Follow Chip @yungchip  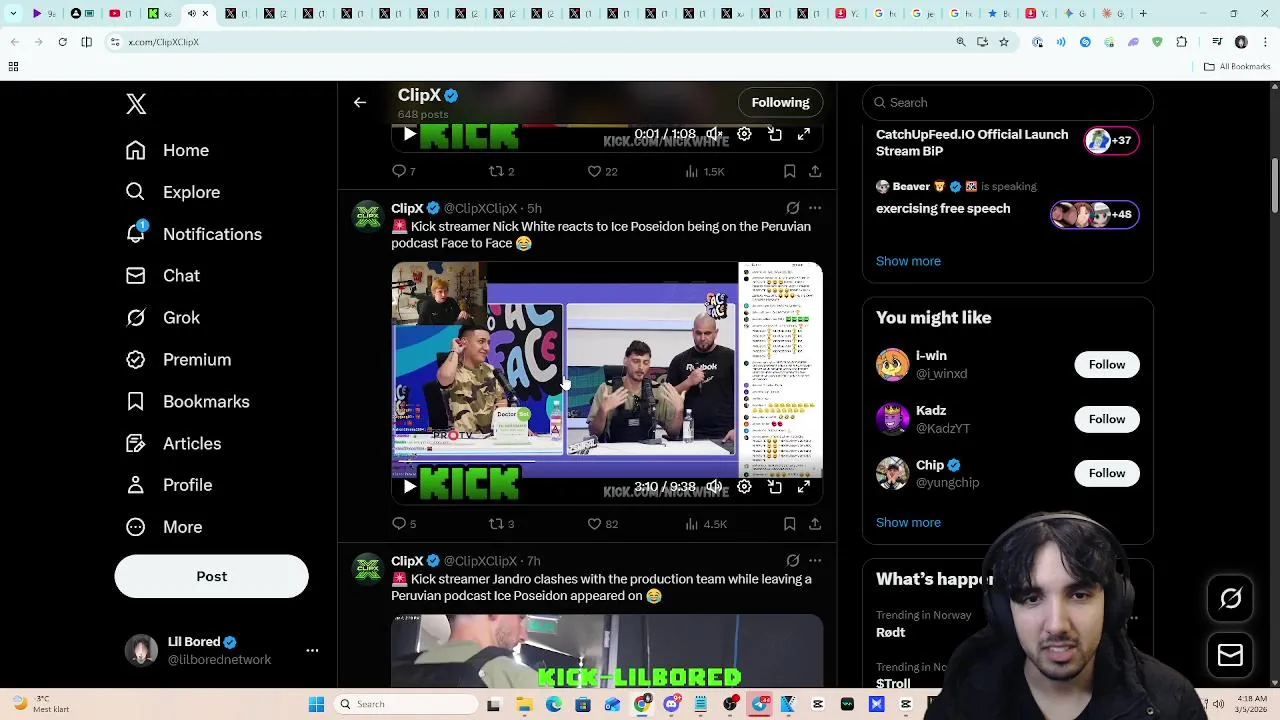pos(1106,473)
